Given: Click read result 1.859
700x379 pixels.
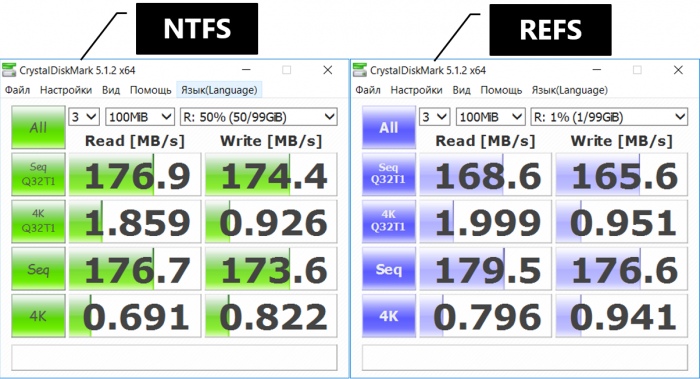Looking at the screenshot, I should pos(135,221).
